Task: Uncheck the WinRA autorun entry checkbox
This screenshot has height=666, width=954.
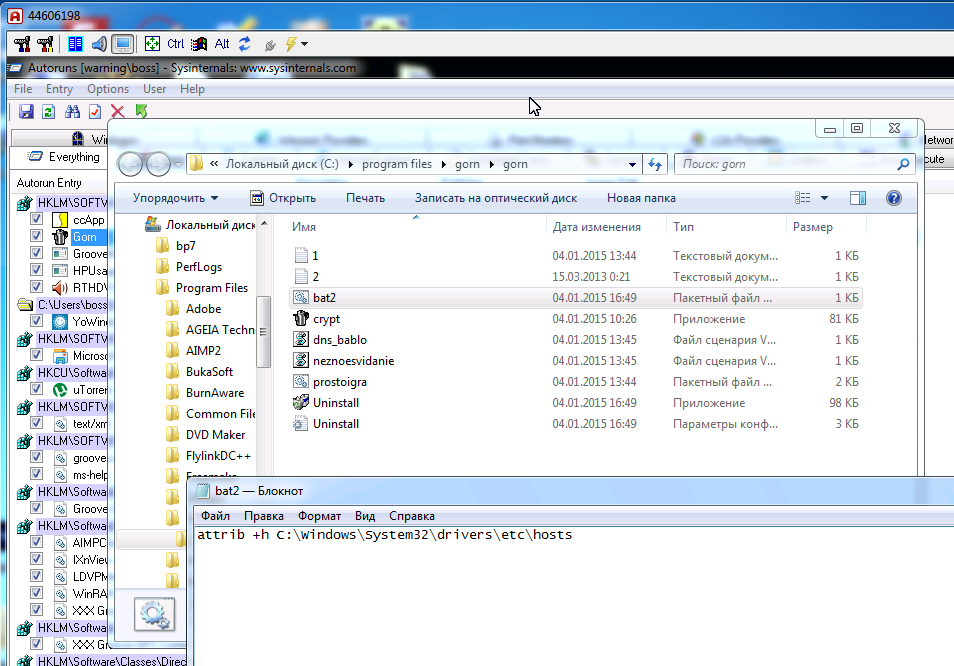Action: point(36,593)
